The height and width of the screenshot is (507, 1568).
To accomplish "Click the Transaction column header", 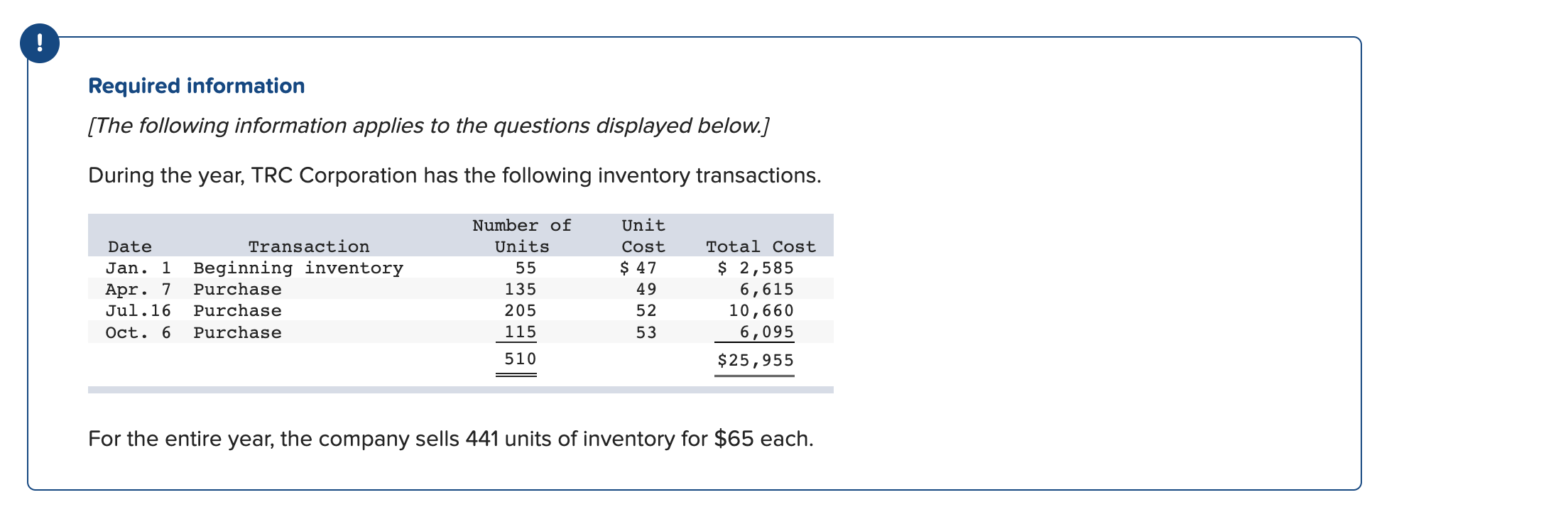I will click(309, 246).
